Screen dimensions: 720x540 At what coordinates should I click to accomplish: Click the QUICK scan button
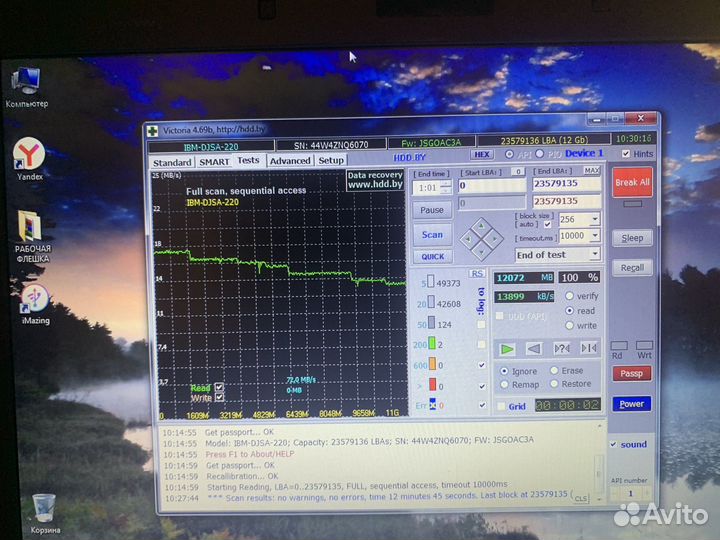click(x=433, y=257)
